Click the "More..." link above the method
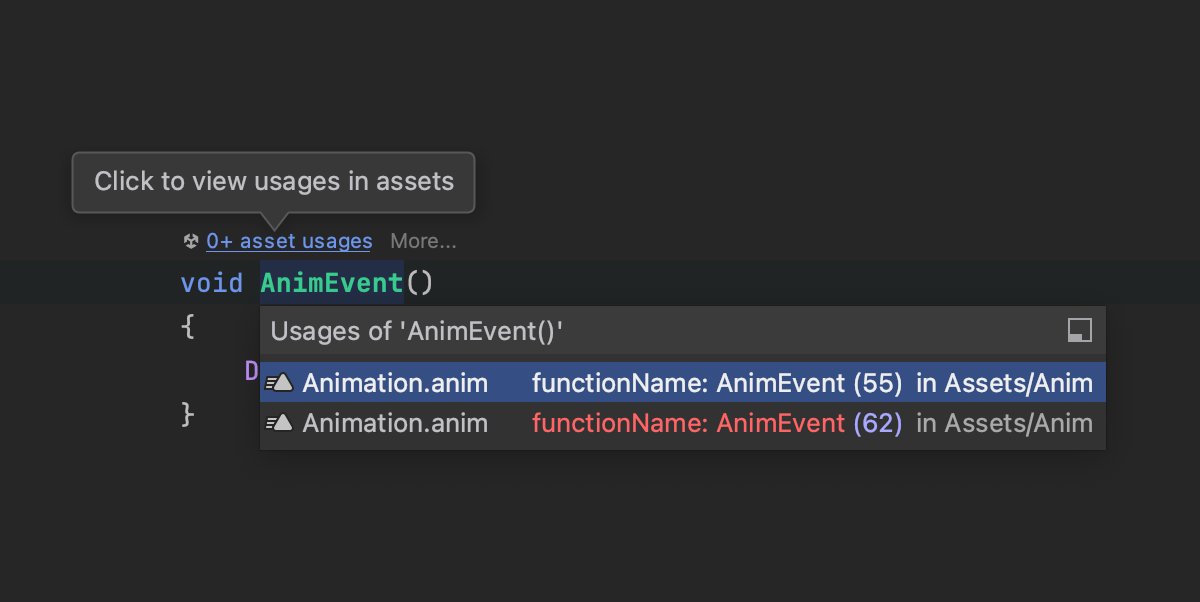1200x602 pixels. point(423,241)
